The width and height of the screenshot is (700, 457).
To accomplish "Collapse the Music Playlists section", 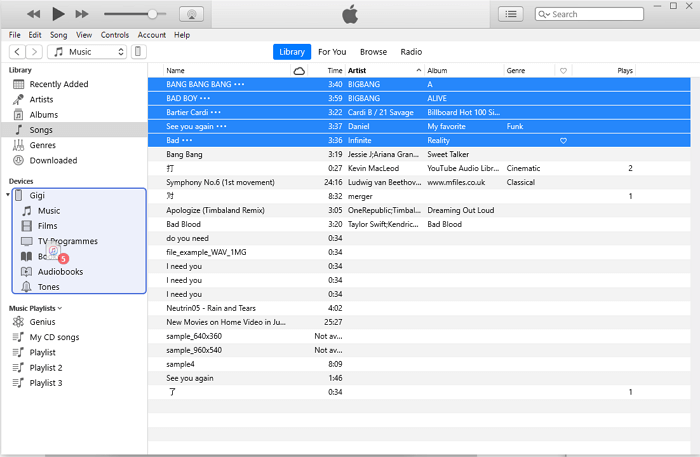I will (60, 308).
